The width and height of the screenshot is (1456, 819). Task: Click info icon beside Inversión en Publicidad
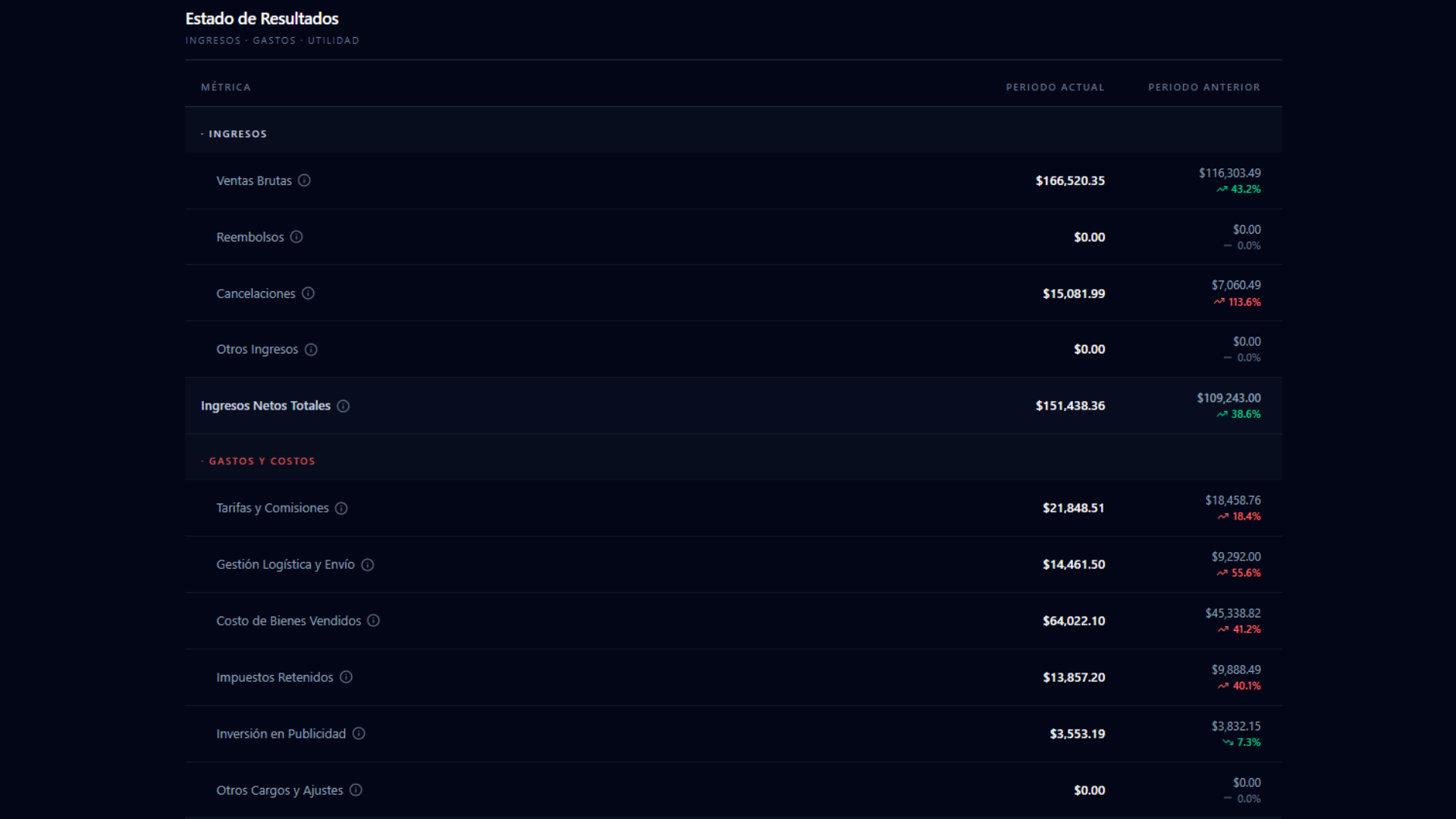[359, 733]
